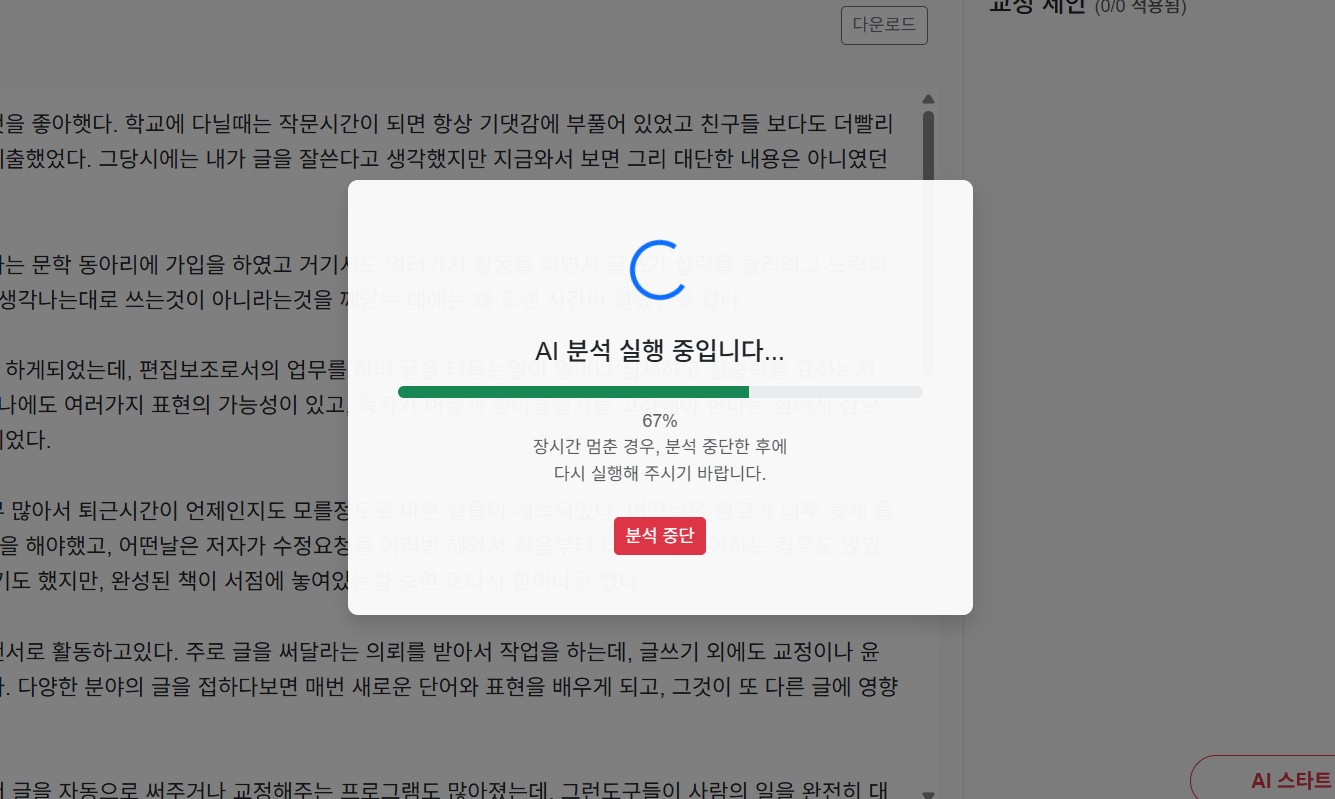Viewport: 1335px width, 799px height.
Task: Click the line containing '프리랜서로 활동하고있다'
Action: tap(440, 653)
